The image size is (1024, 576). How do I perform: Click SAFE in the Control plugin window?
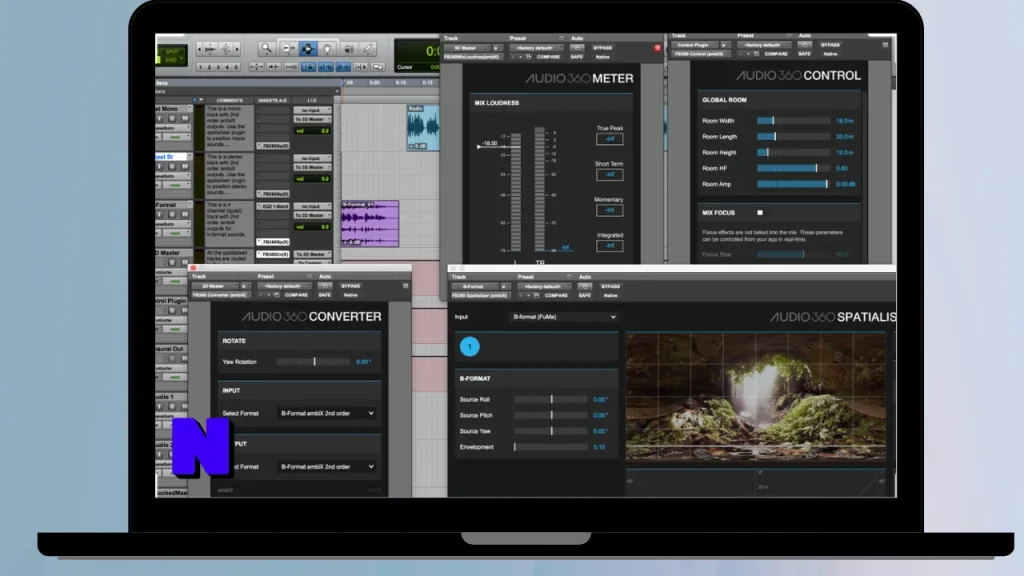coord(804,54)
